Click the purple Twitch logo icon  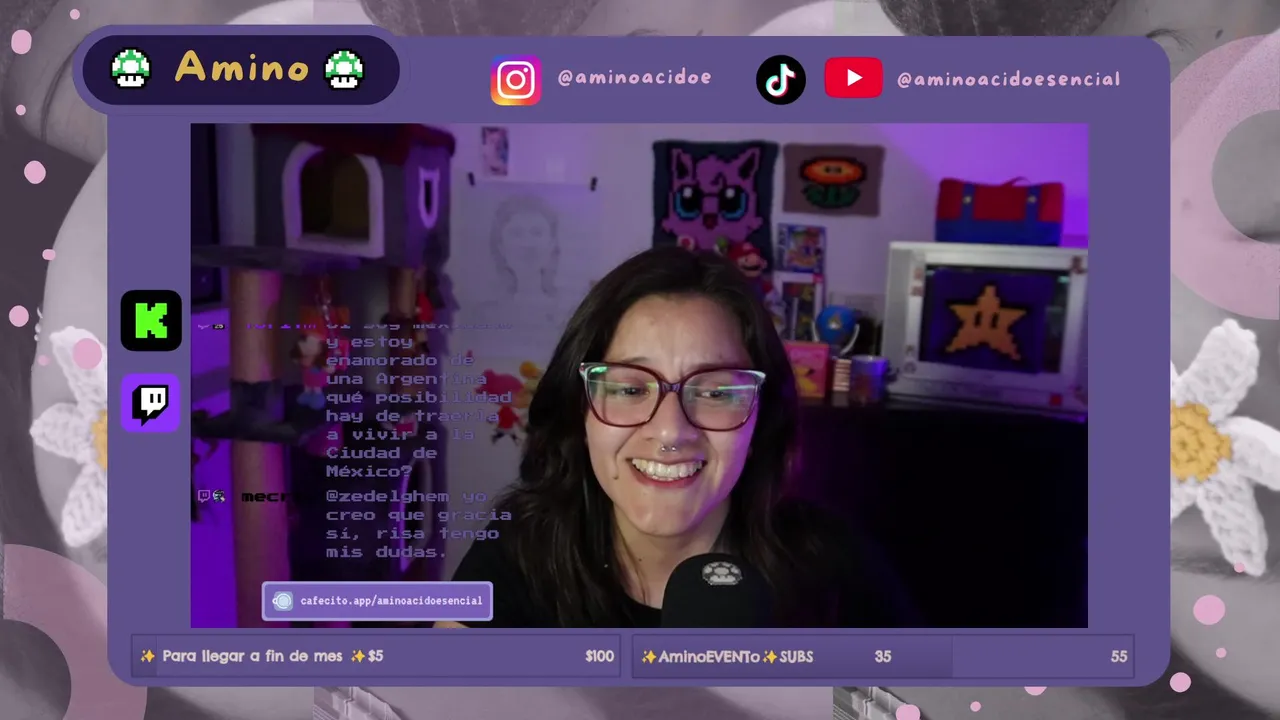coord(151,403)
